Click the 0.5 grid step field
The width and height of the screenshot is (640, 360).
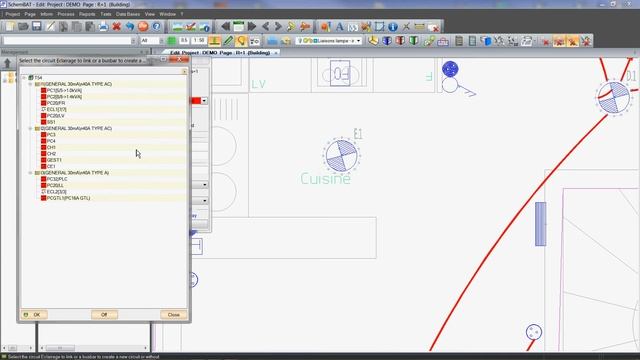point(184,41)
